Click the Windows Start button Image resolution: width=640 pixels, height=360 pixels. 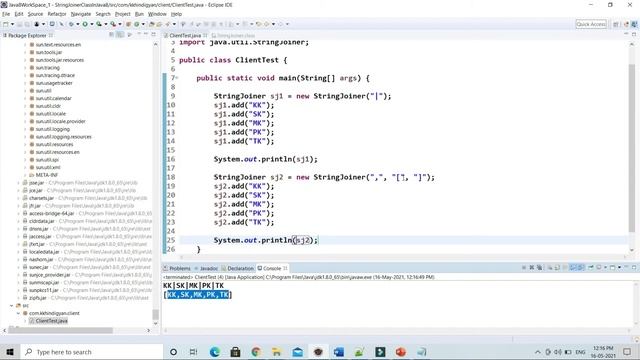10,352
